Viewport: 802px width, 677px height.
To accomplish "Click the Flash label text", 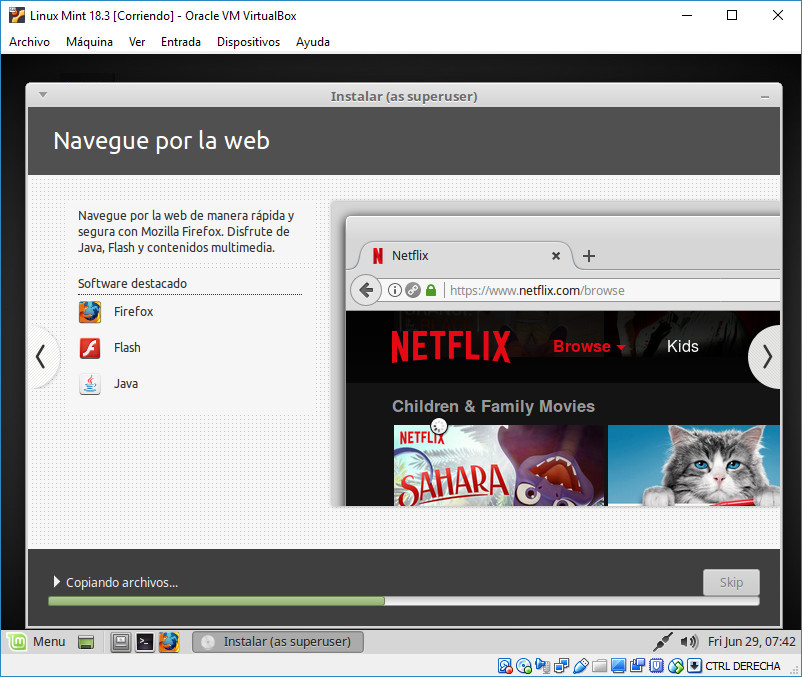I will click(x=127, y=348).
